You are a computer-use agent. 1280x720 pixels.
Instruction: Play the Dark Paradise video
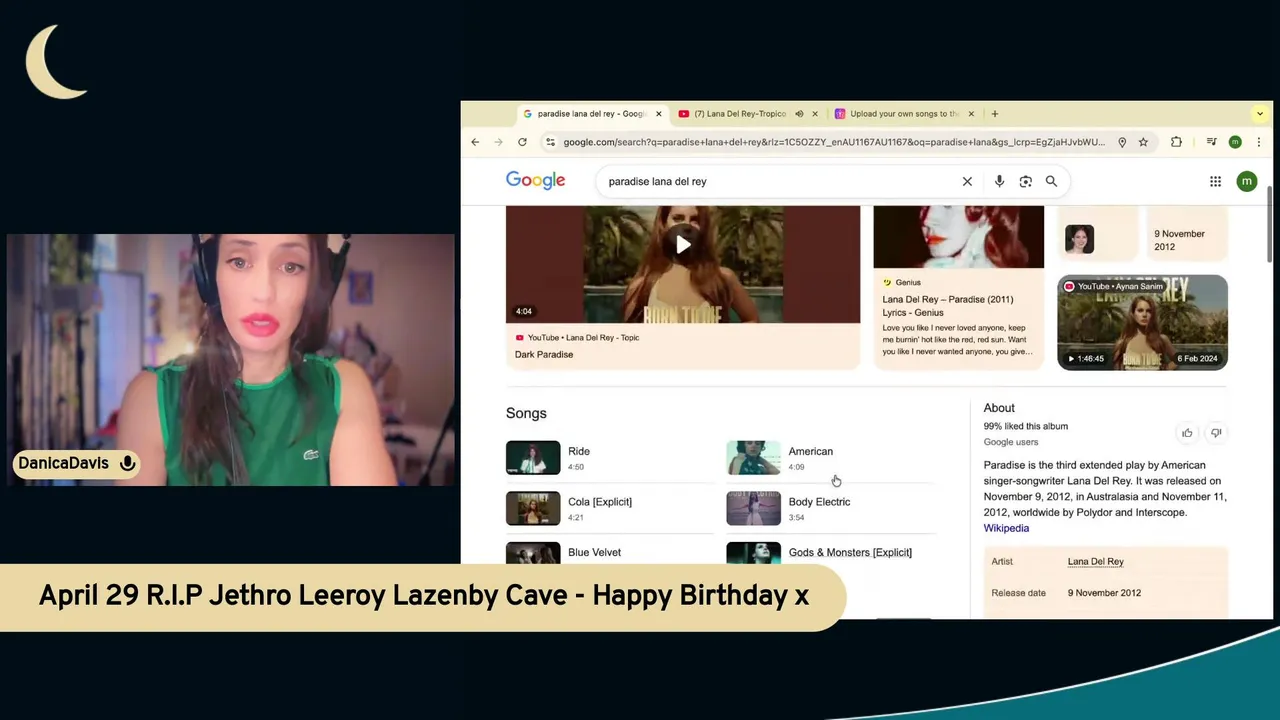tap(683, 245)
